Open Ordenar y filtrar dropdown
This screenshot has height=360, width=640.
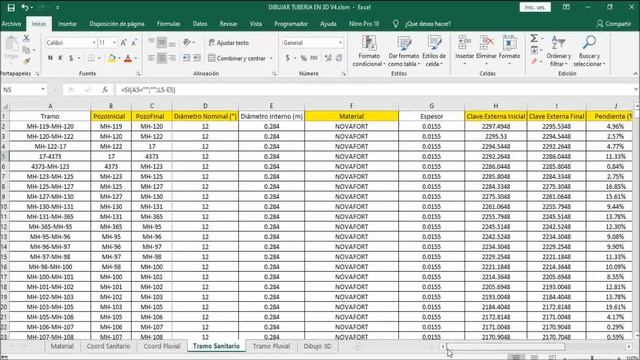(558, 51)
